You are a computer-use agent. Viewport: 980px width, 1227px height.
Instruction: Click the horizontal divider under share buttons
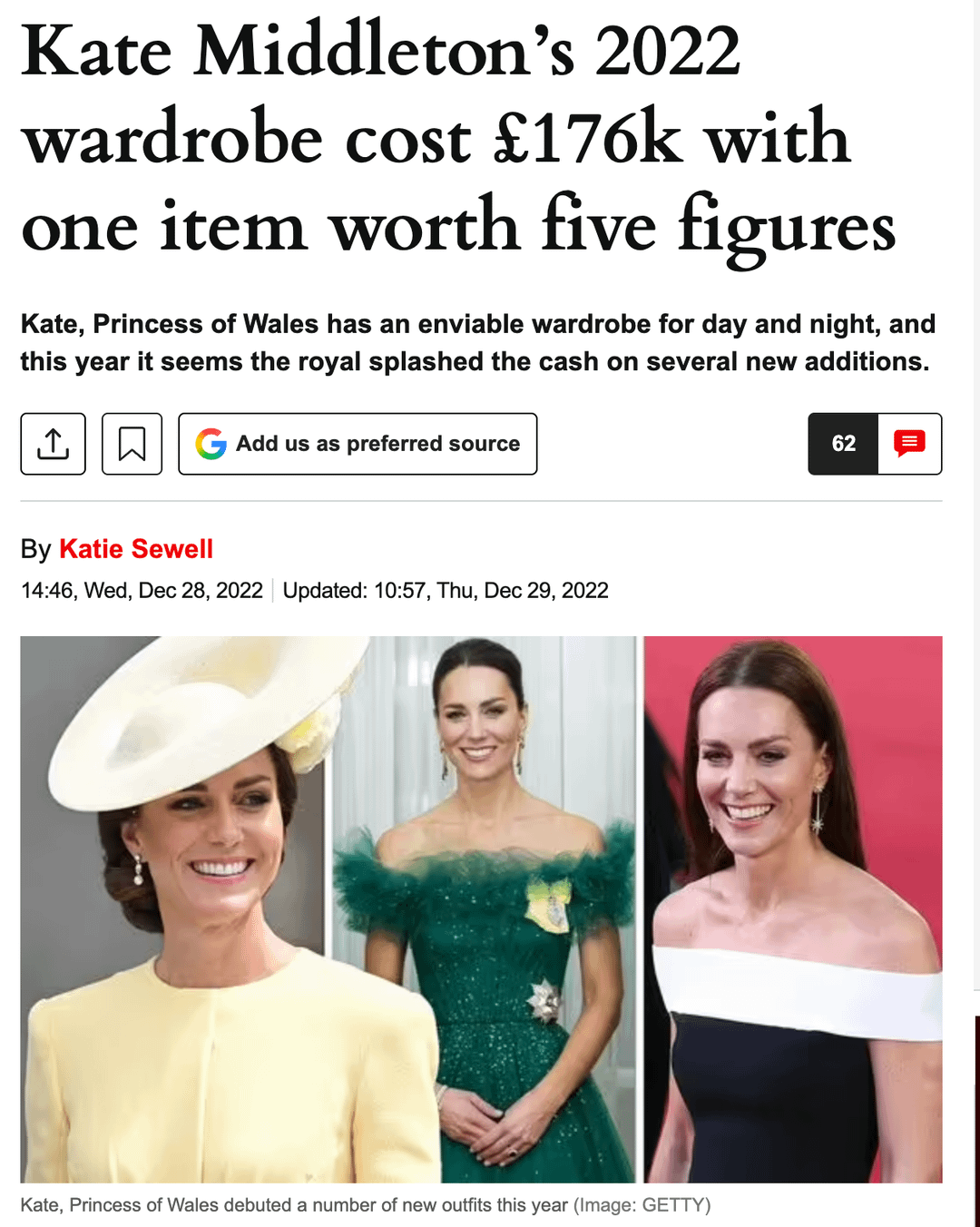pyautogui.click(x=482, y=501)
